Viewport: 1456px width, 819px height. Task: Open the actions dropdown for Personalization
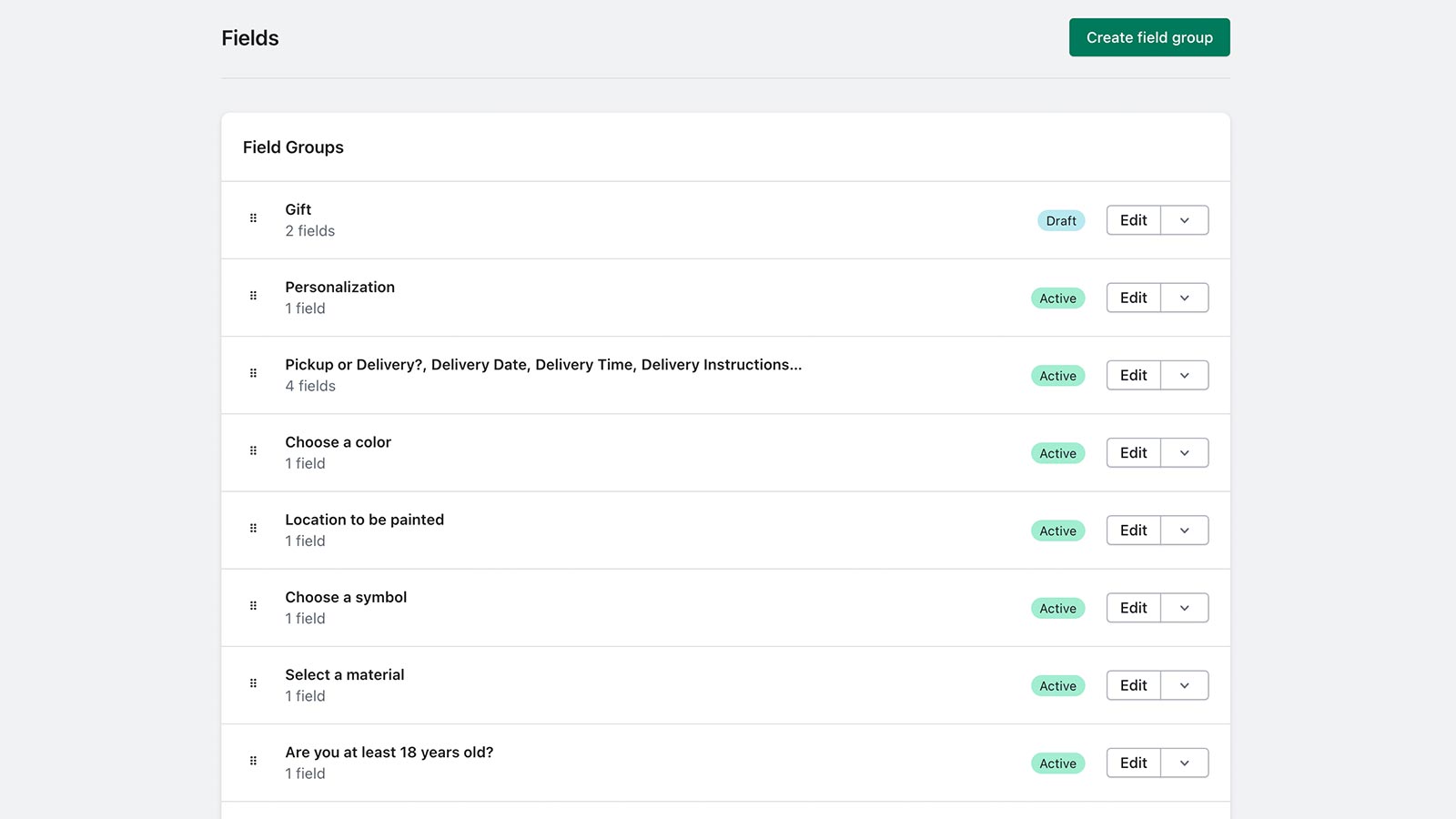click(1185, 297)
